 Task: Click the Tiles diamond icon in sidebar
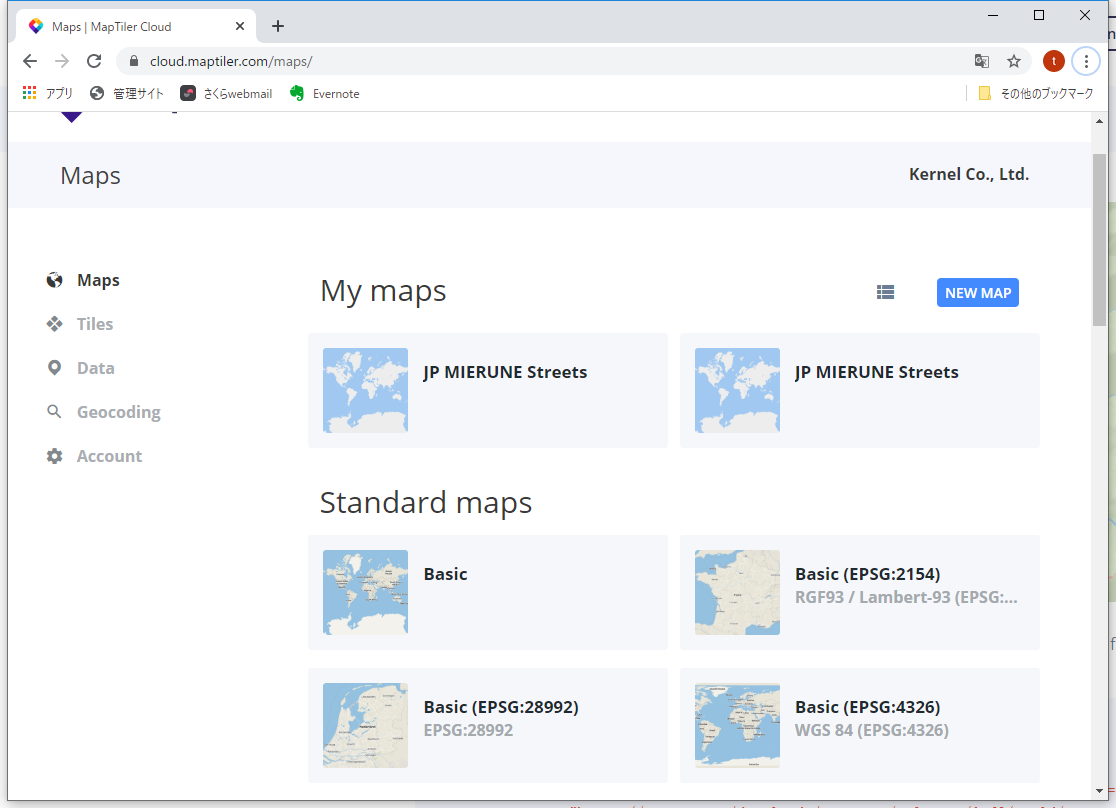[x=55, y=324]
